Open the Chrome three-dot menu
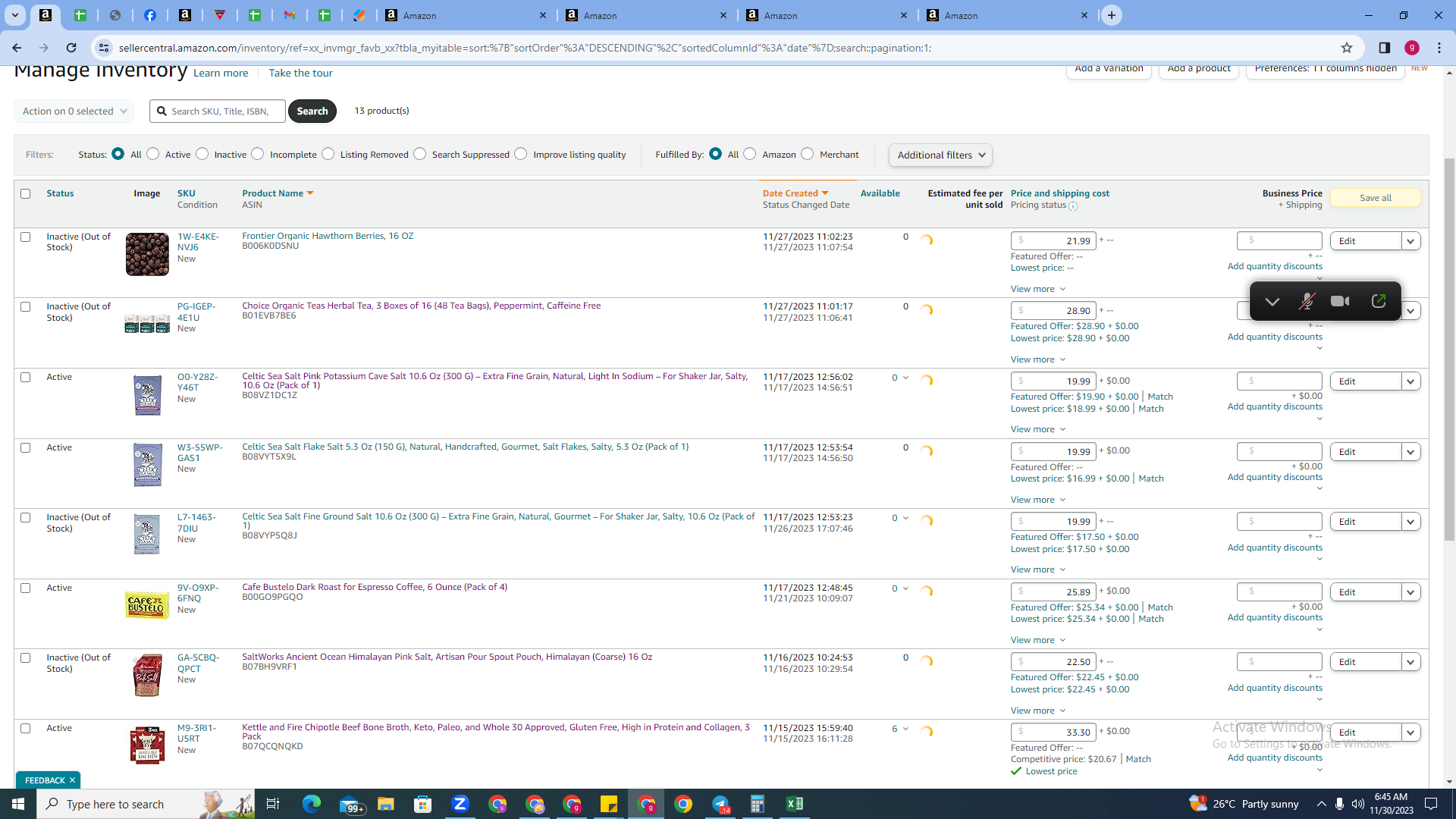Screen dimensions: 1456x819 tap(1439, 48)
